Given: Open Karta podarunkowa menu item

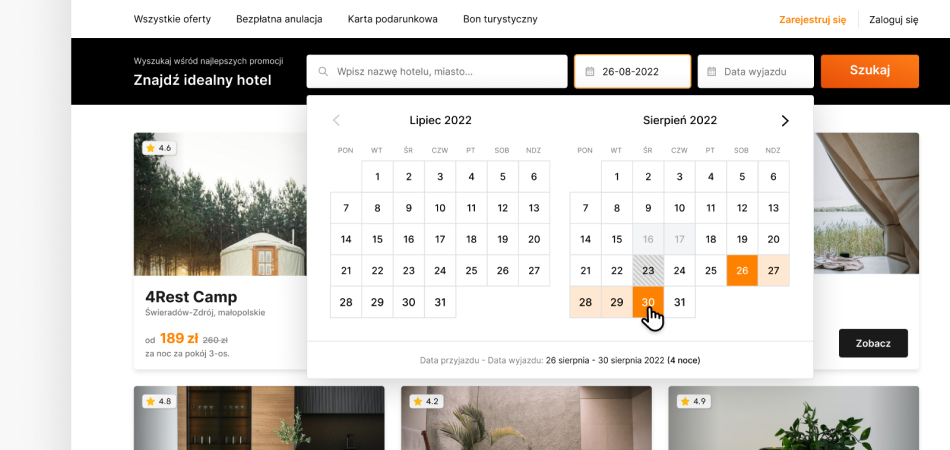Looking at the screenshot, I should (x=393, y=19).
